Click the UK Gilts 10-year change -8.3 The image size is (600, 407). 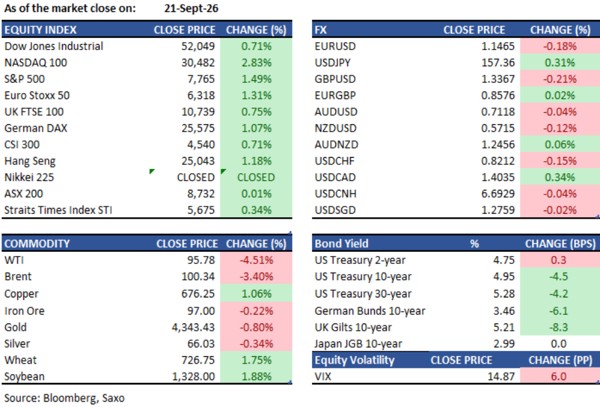pos(560,327)
